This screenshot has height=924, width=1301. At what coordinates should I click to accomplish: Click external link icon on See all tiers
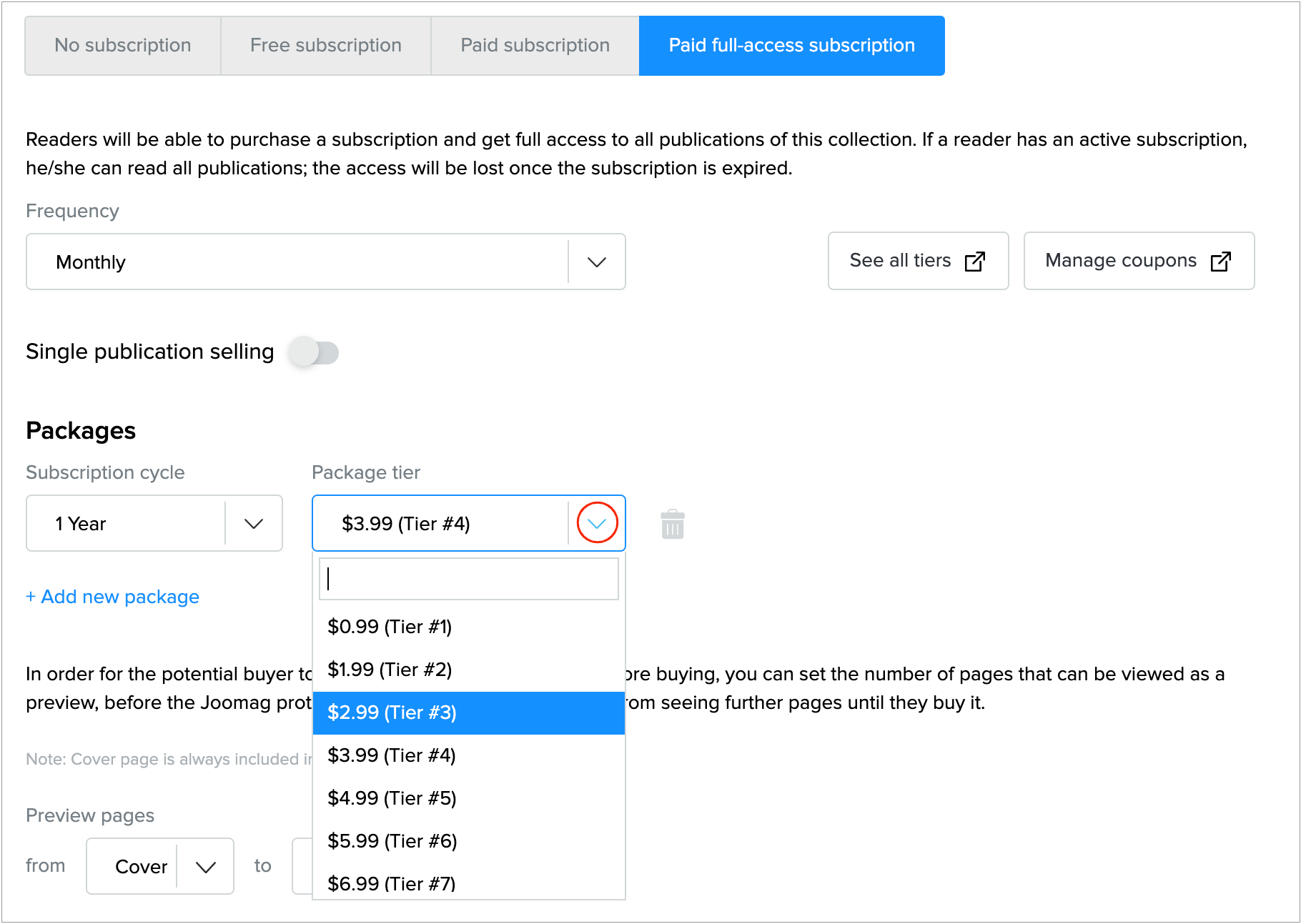tap(974, 262)
